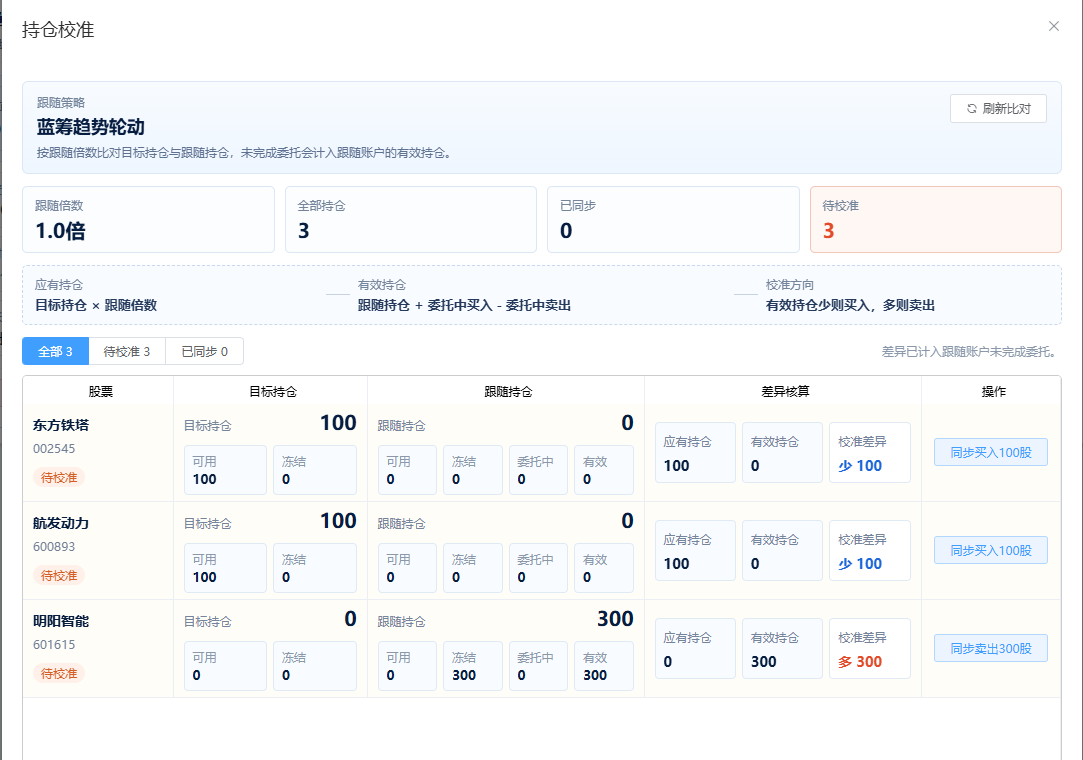Click stock code 002545
This screenshot has height=760, width=1083.
pyautogui.click(x=54, y=448)
